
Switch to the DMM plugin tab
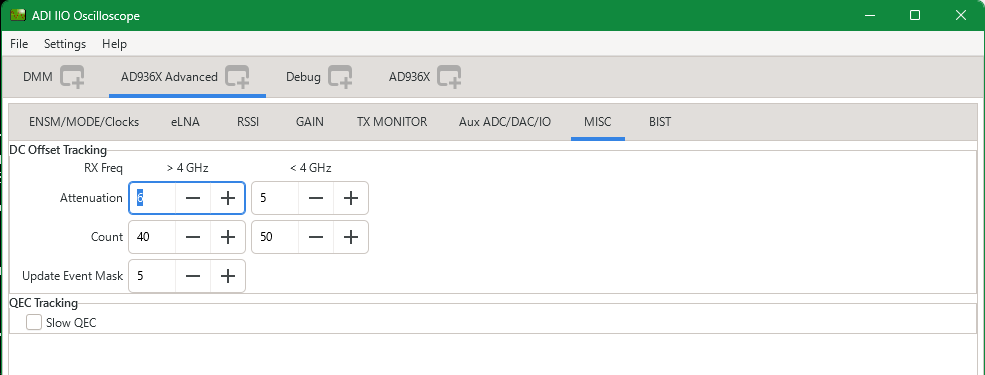(x=38, y=77)
